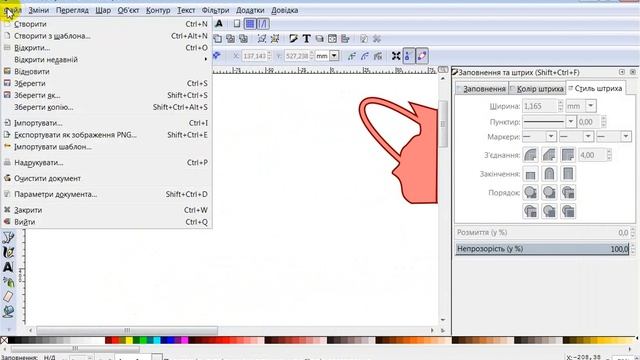This screenshot has width=640, height=360.
Task: Open the Контур menu
Action: coord(158,10)
